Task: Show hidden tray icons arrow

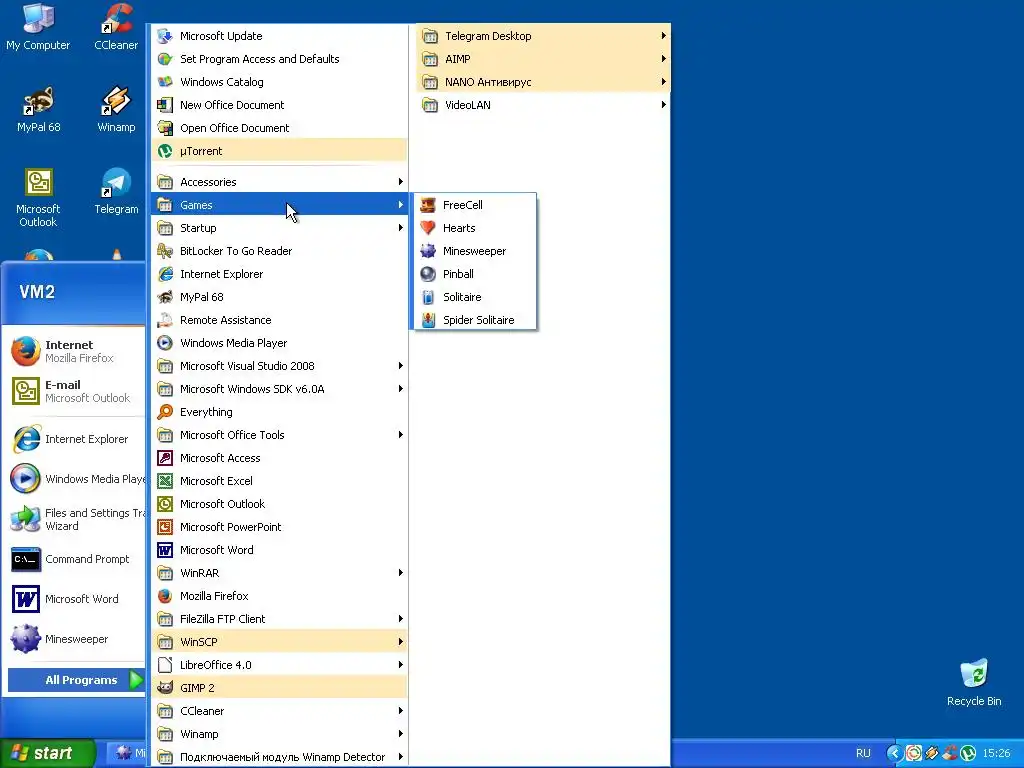Action: (894, 753)
